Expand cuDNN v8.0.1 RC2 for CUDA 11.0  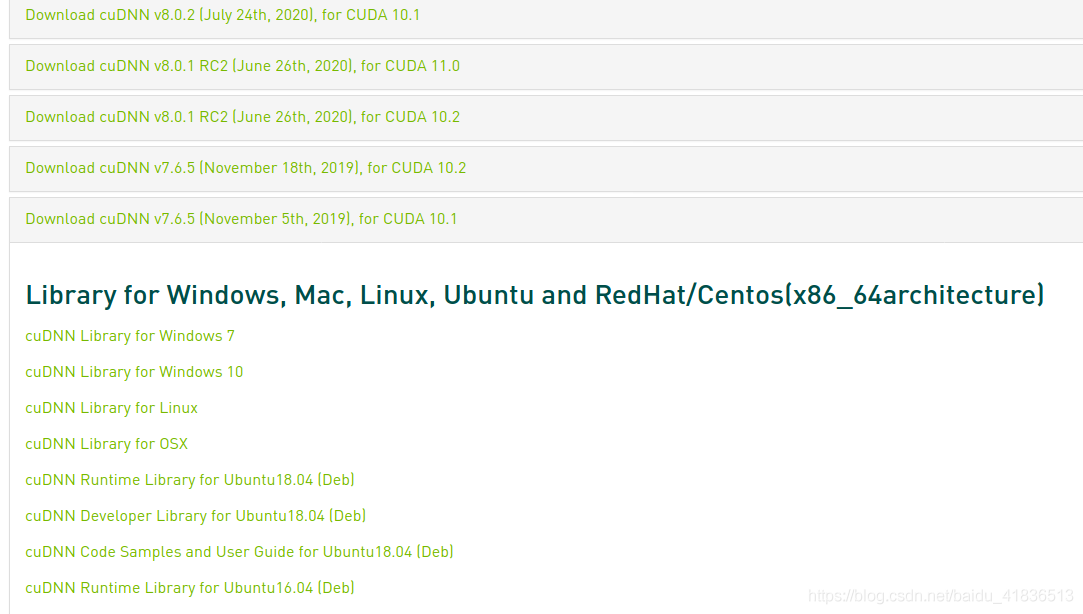point(242,66)
